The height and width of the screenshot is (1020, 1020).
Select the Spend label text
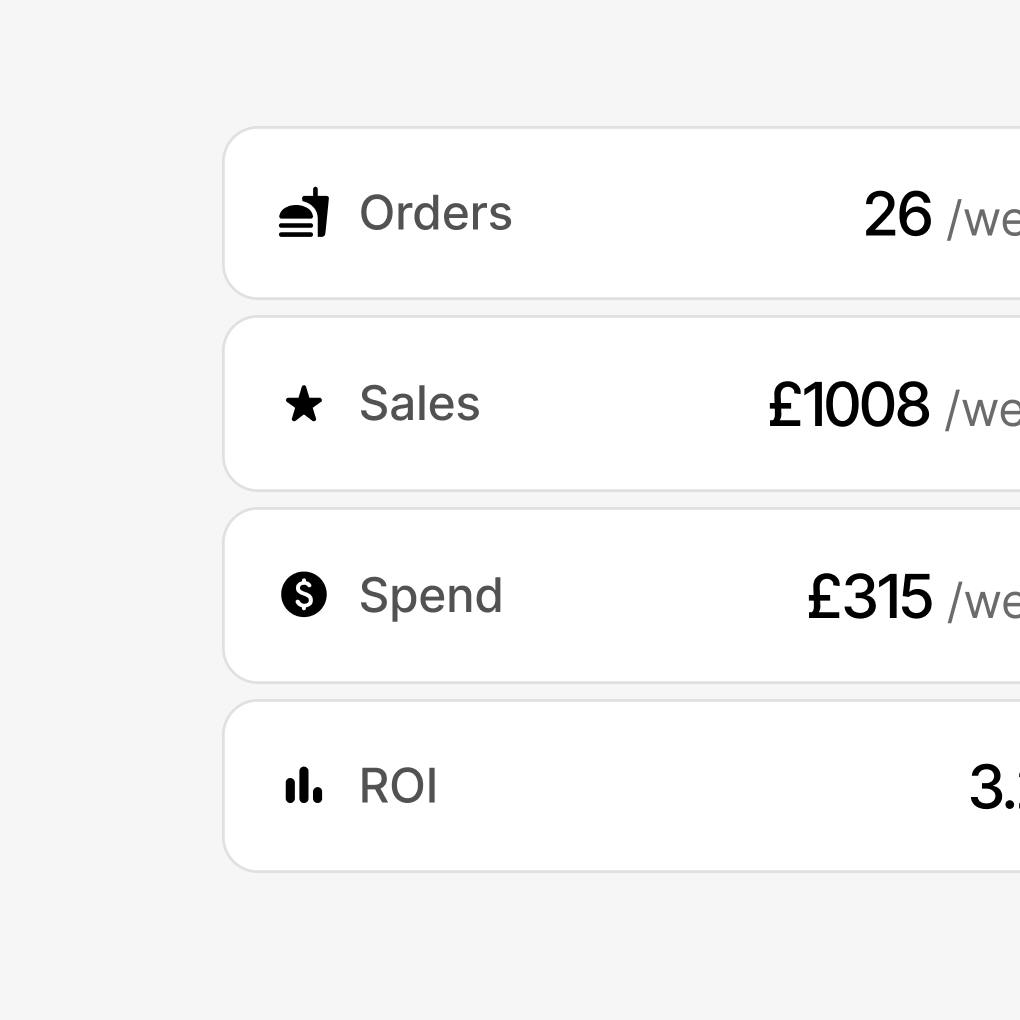430,596
